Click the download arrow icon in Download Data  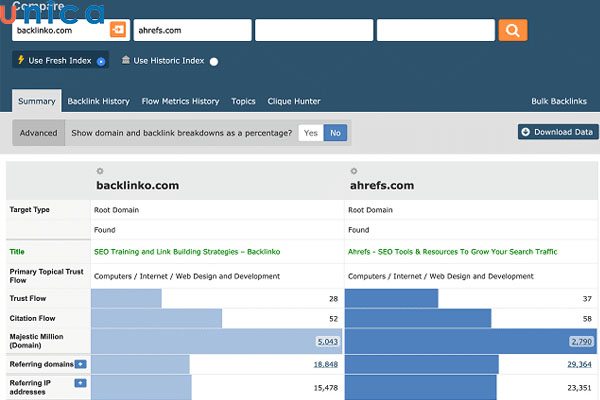pos(526,132)
